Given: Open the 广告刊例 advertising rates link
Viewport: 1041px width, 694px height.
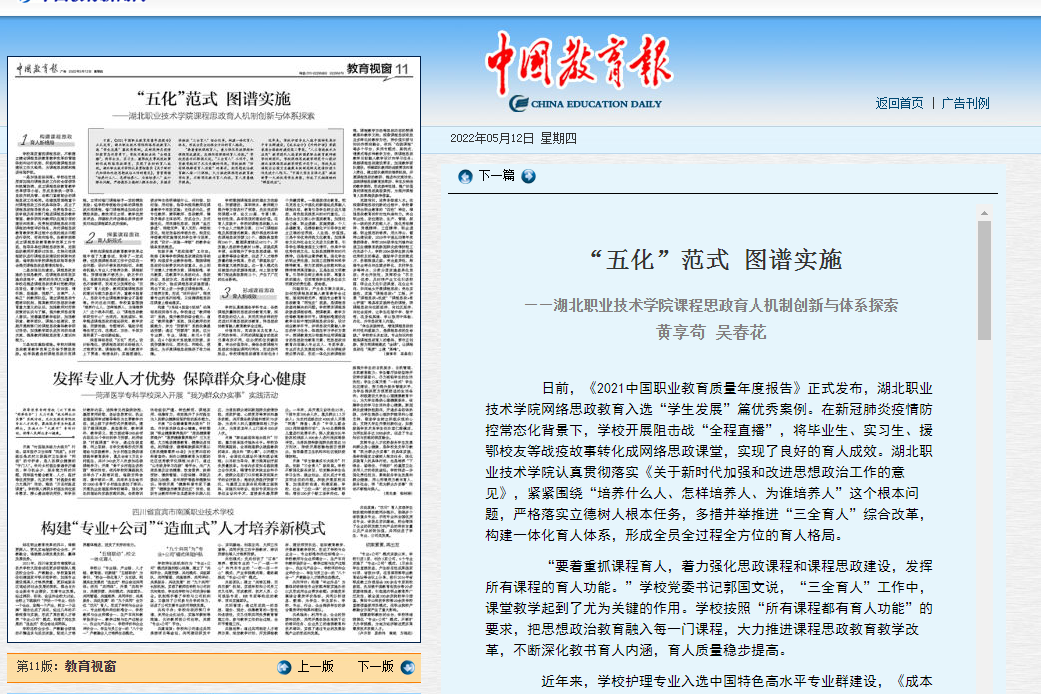Looking at the screenshot, I should click(965, 103).
